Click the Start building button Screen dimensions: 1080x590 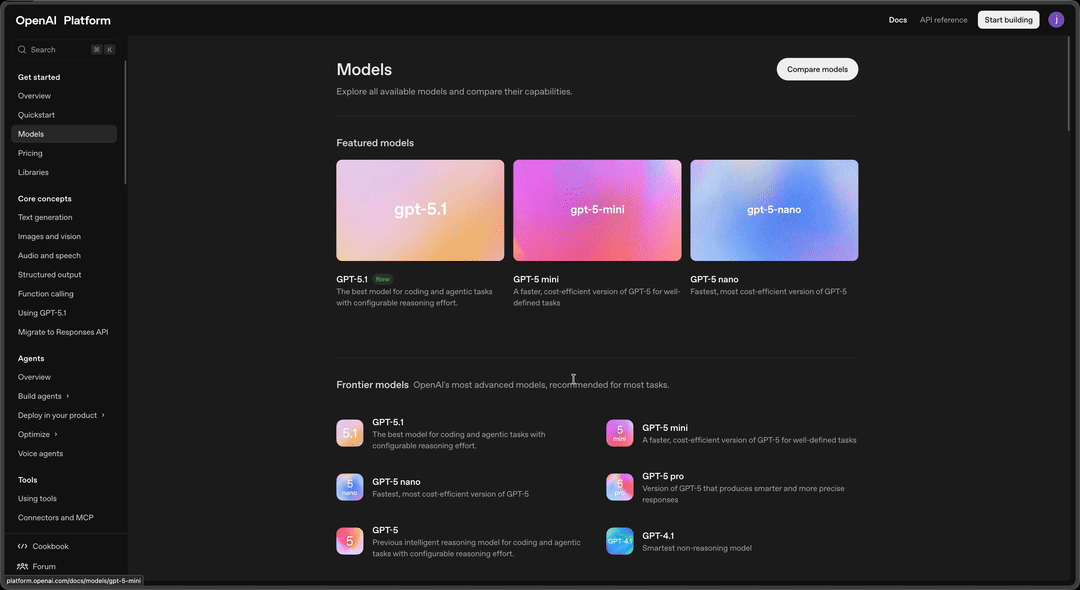1008,20
